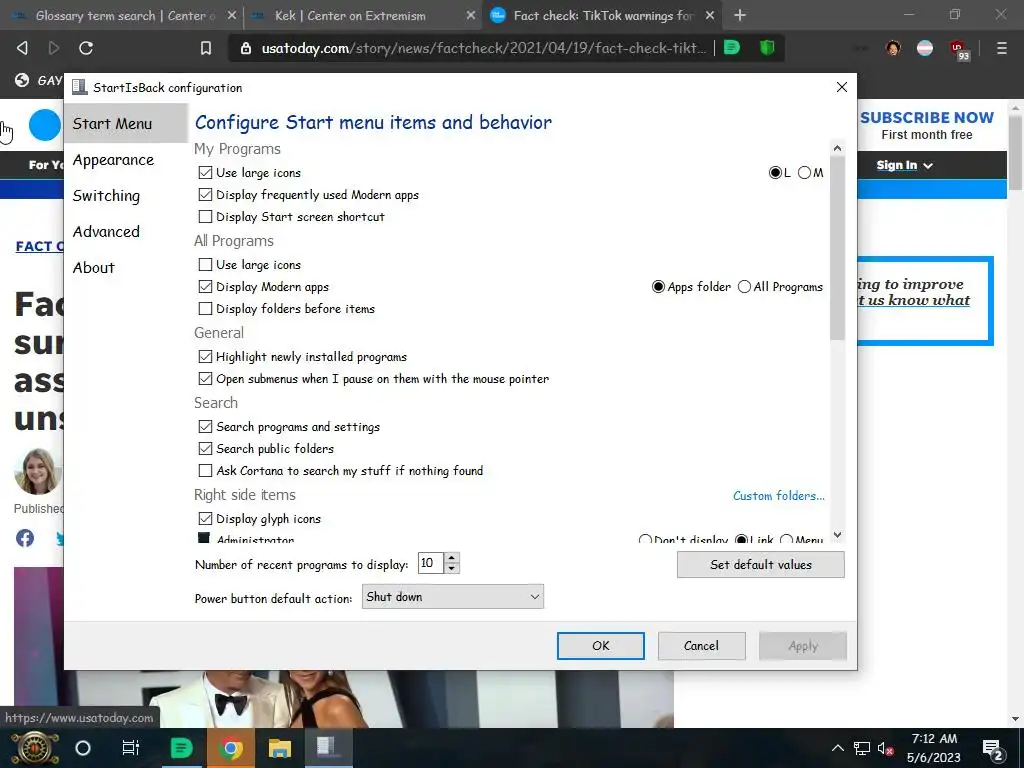Open Appearance settings section
The height and width of the screenshot is (768, 1024).
pos(114,159)
